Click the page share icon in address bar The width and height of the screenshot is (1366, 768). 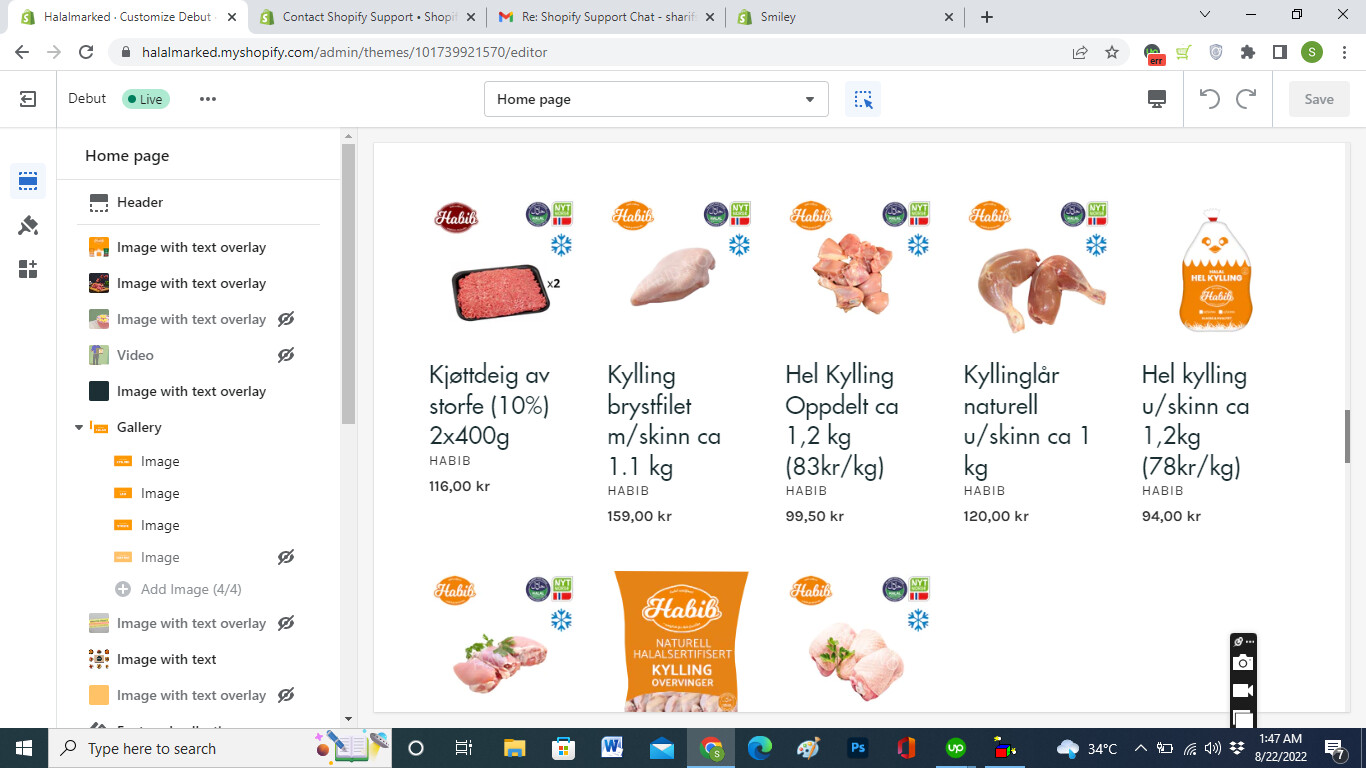[1080, 52]
